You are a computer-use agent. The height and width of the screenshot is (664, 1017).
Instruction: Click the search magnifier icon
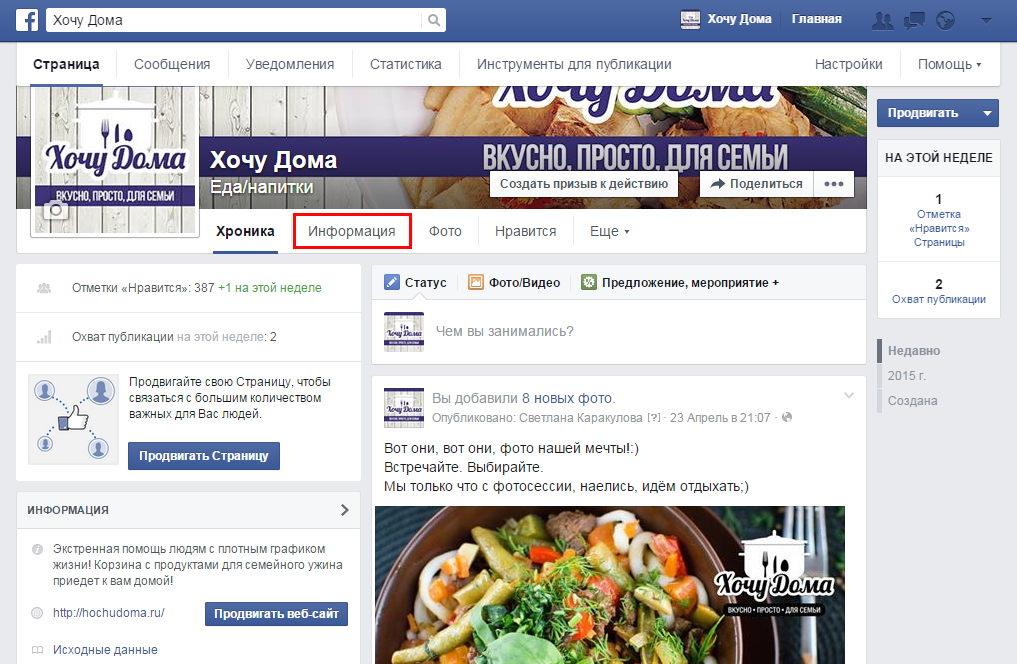[x=434, y=20]
